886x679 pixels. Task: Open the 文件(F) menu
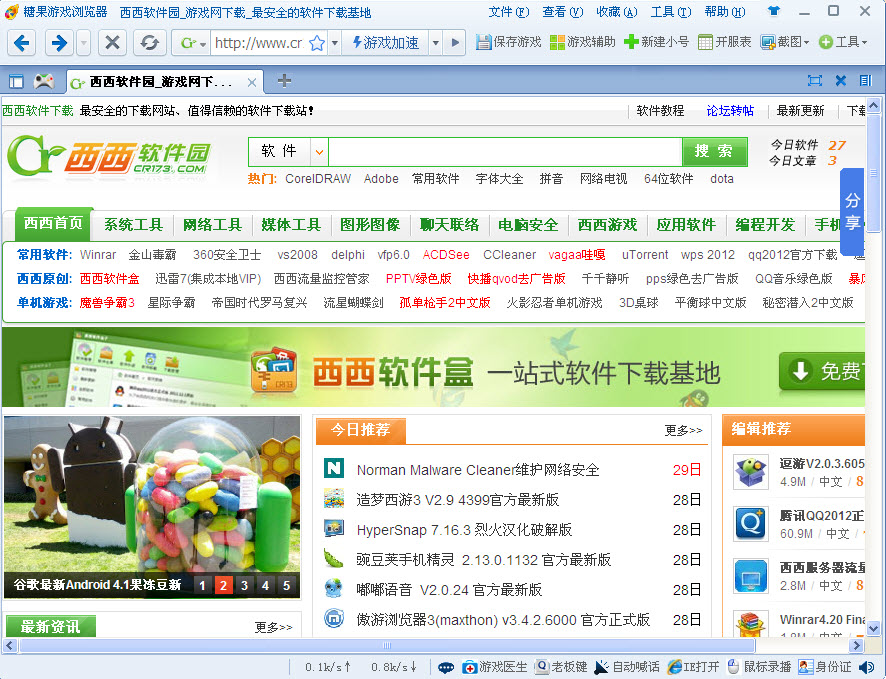(509, 12)
